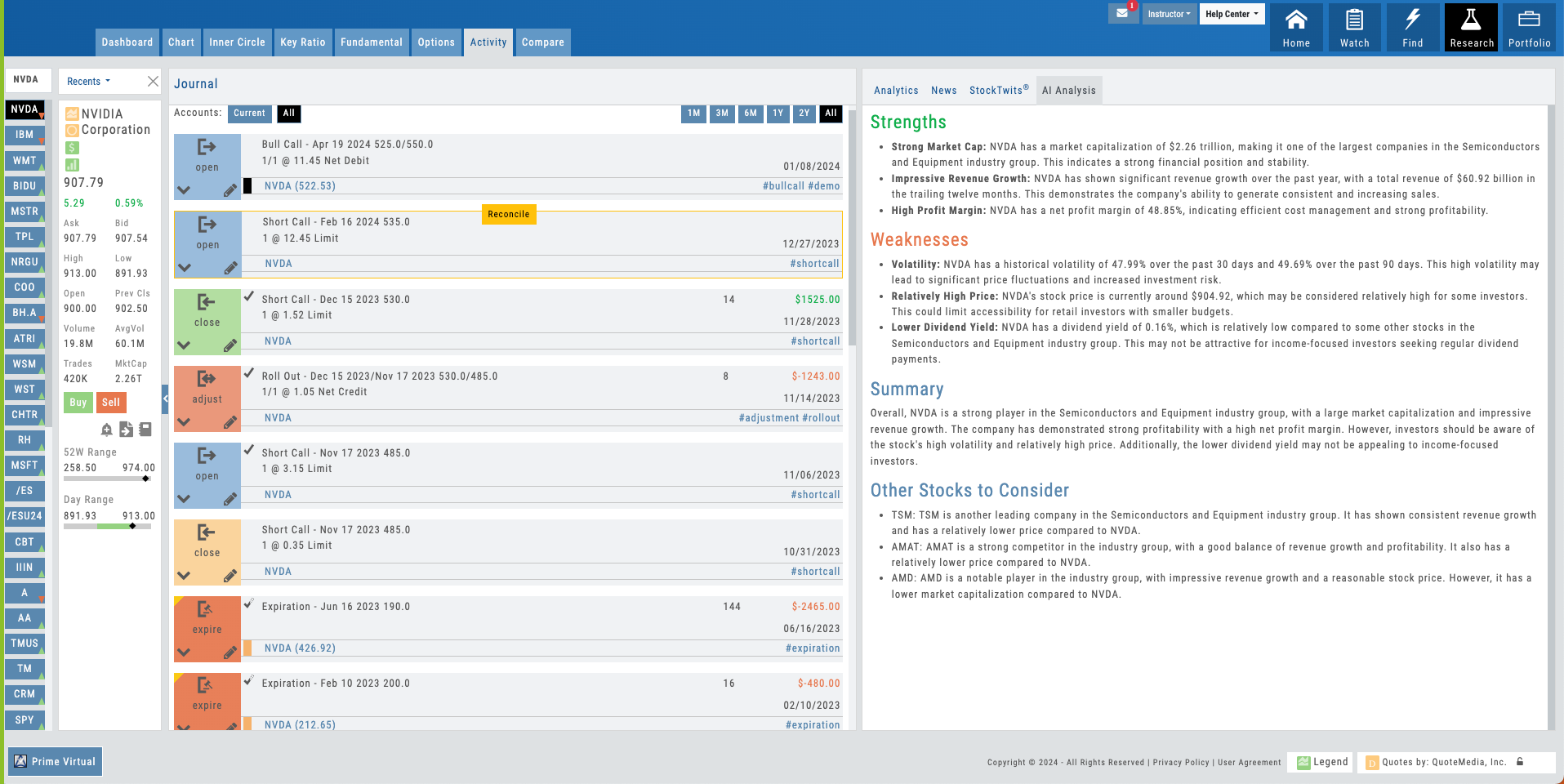Open the mail inbox icon with notification badge

pos(1123,13)
